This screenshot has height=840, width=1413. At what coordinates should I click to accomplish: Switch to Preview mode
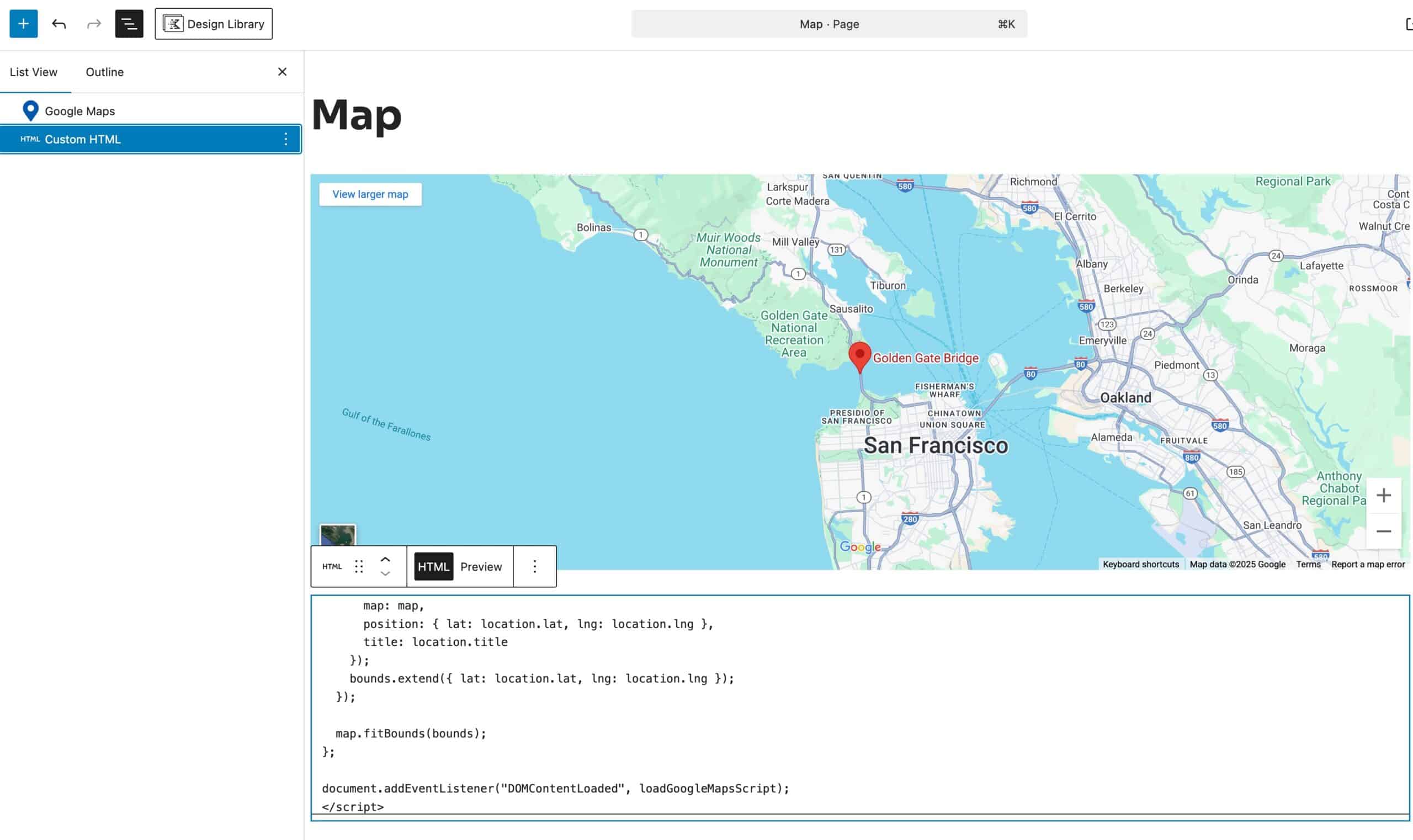tap(481, 566)
